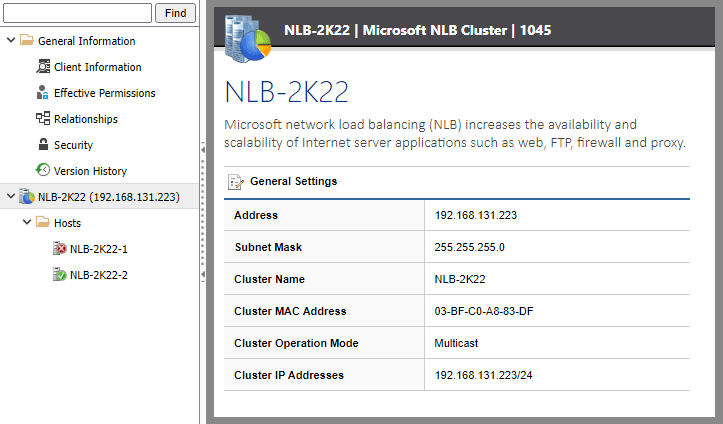This screenshot has width=723, height=424.
Task: Click the Address row label
Action: 256,215
